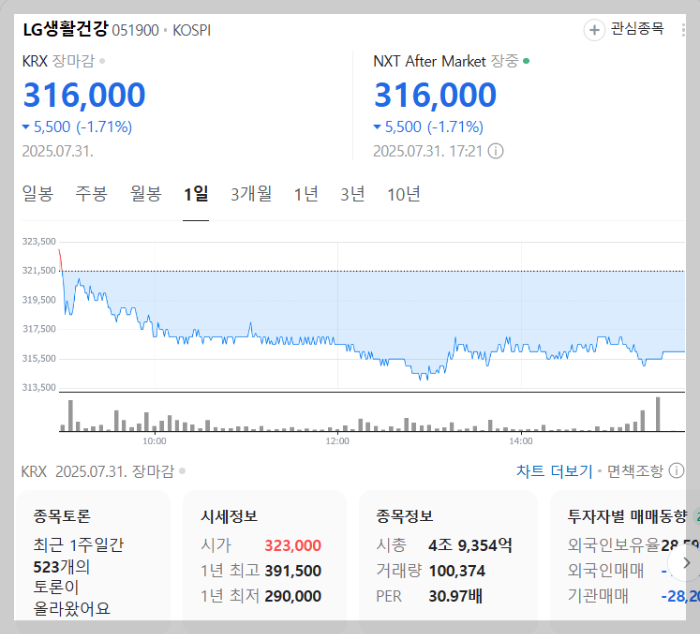The height and width of the screenshot is (634, 700).
Task: Switch to 일봉 daily candle tab
Action: 38,194
